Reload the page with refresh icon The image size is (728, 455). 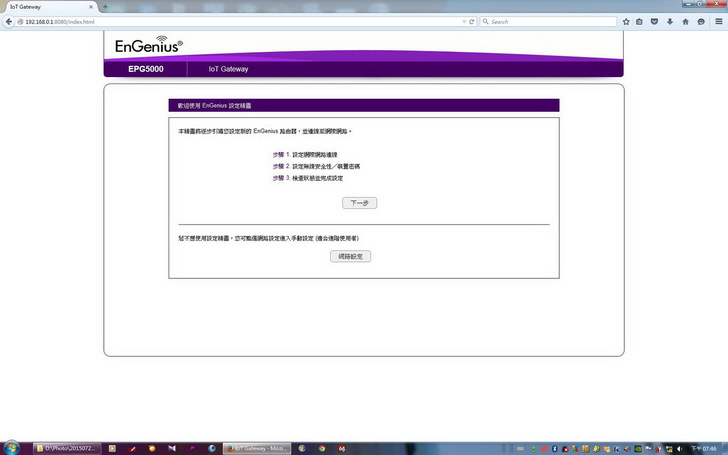(473, 21)
